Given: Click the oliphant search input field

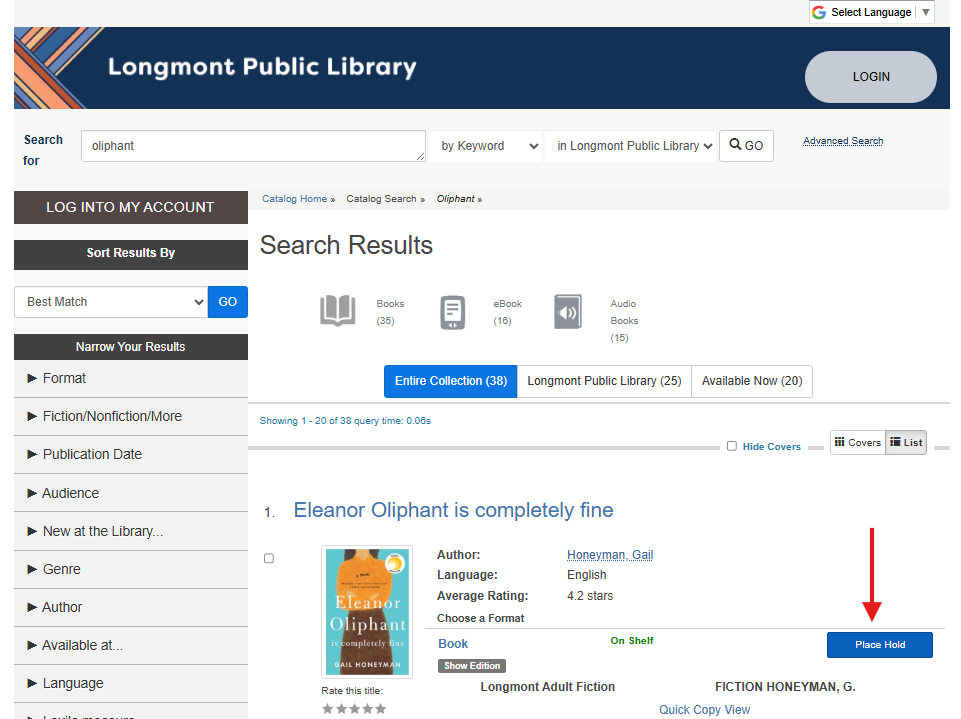Looking at the screenshot, I should [253, 146].
